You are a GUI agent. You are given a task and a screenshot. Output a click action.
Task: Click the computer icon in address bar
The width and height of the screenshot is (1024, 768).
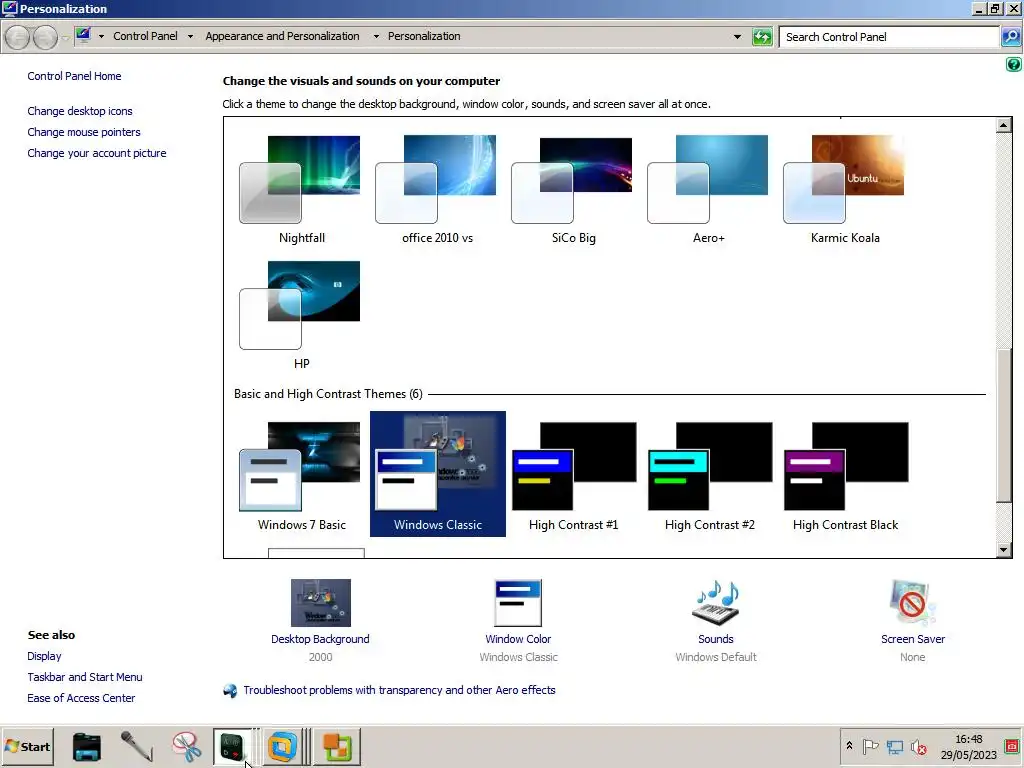point(83,36)
